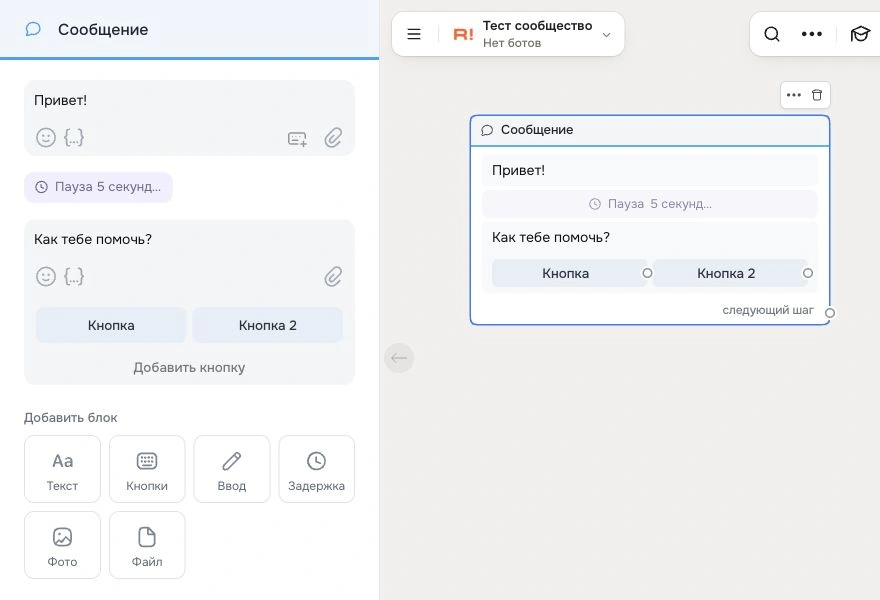Click the следующий шаг connector circle
This screenshot has height=600, width=880.
point(829,313)
